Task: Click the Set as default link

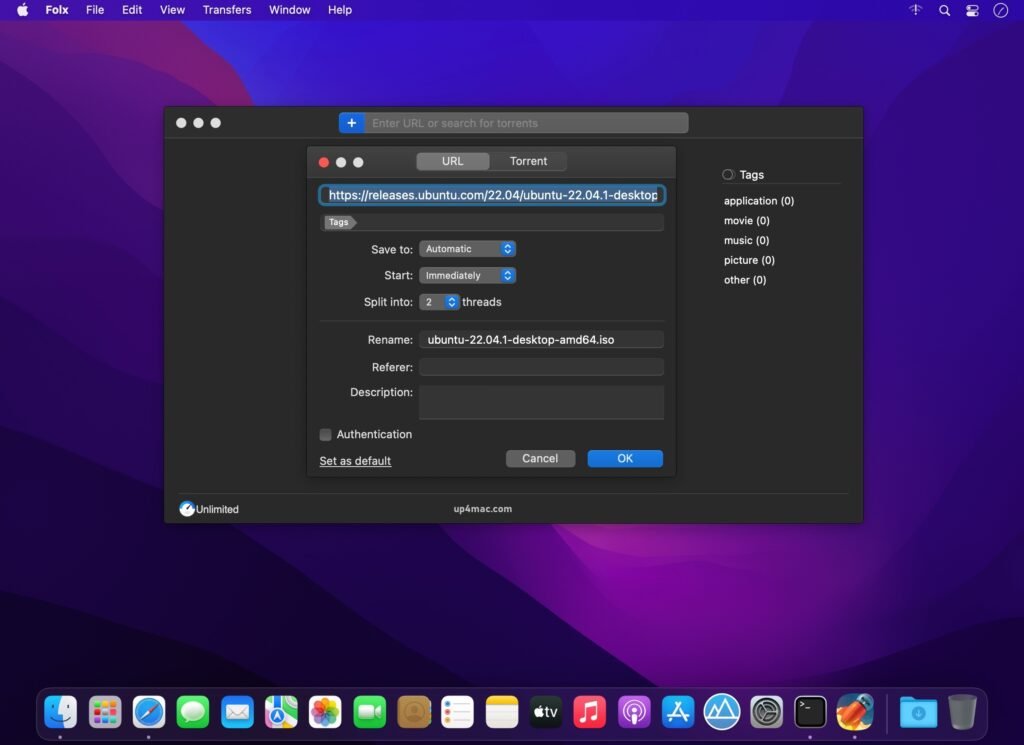Action: tap(354, 461)
